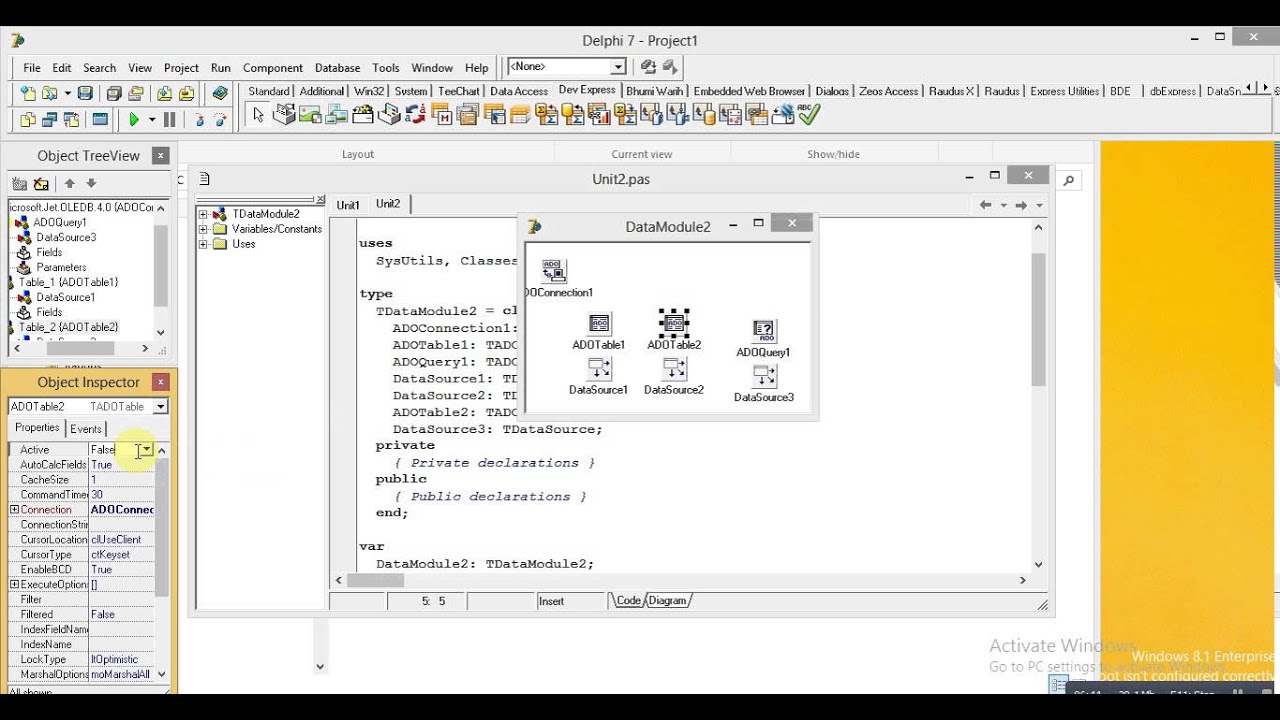The image size is (1280, 720).
Task: Click Add file to project icon
Action: [164, 93]
